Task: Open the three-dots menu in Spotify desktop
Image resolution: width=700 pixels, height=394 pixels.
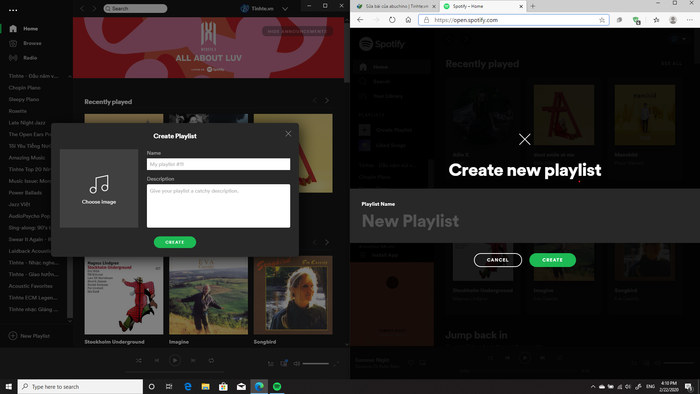Action: pyautogui.click(x=13, y=10)
